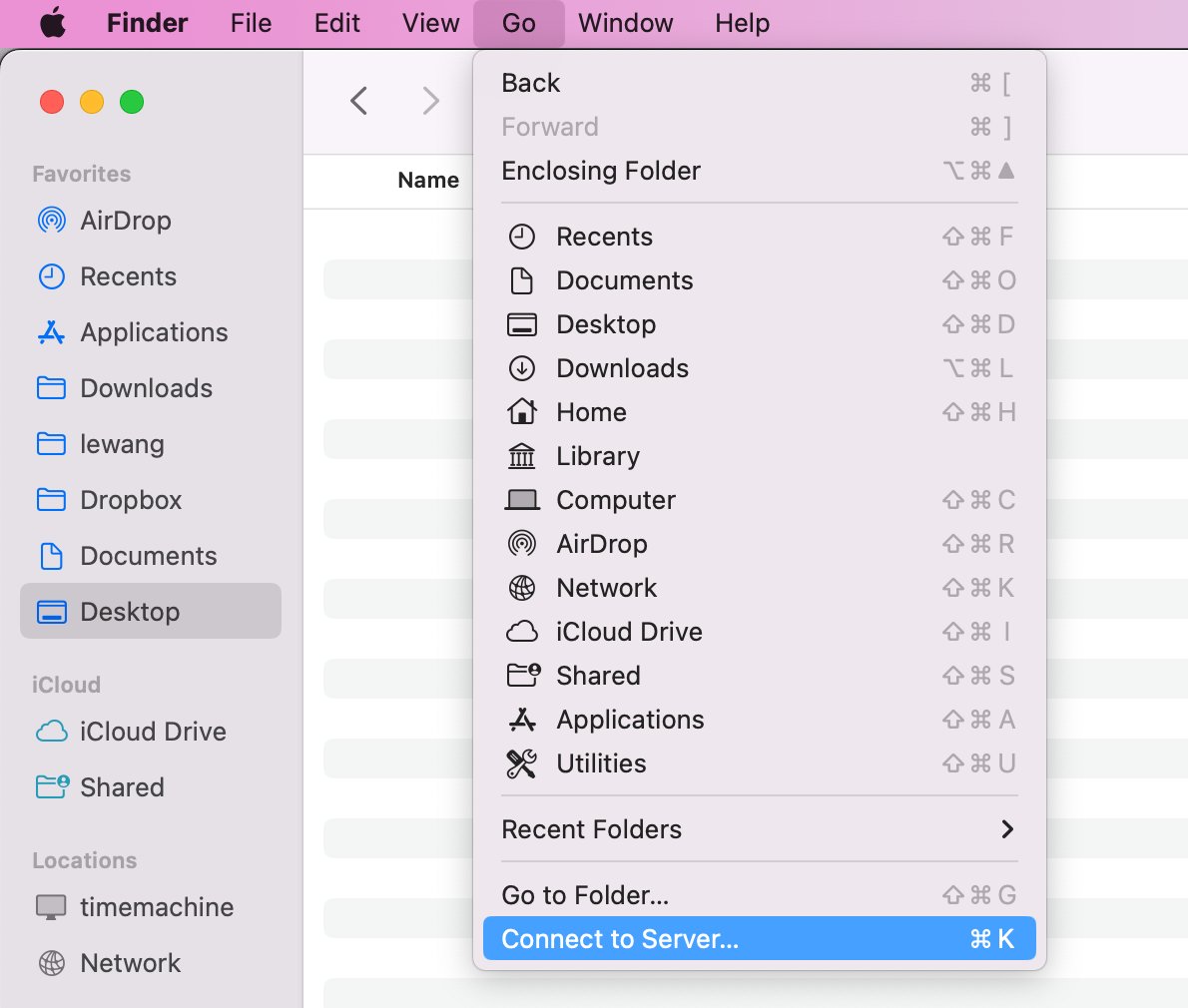Click the Name column header

(429, 181)
